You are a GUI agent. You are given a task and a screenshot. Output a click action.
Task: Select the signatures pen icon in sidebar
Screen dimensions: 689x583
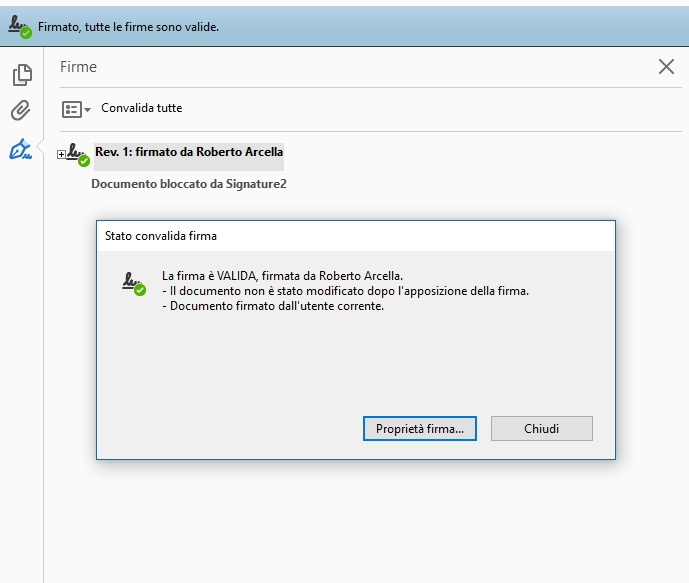(20, 149)
